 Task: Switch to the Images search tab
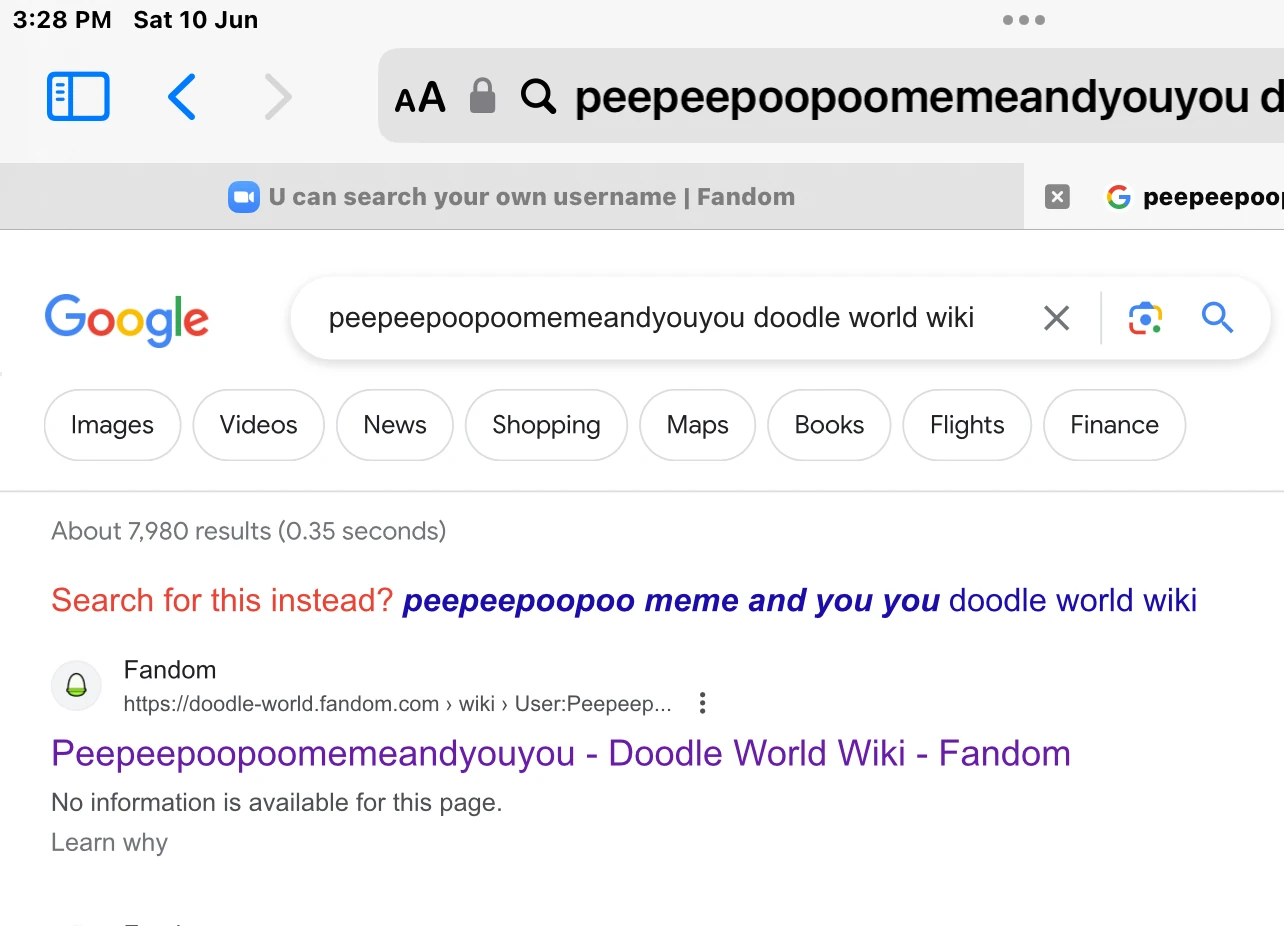[x=111, y=424]
